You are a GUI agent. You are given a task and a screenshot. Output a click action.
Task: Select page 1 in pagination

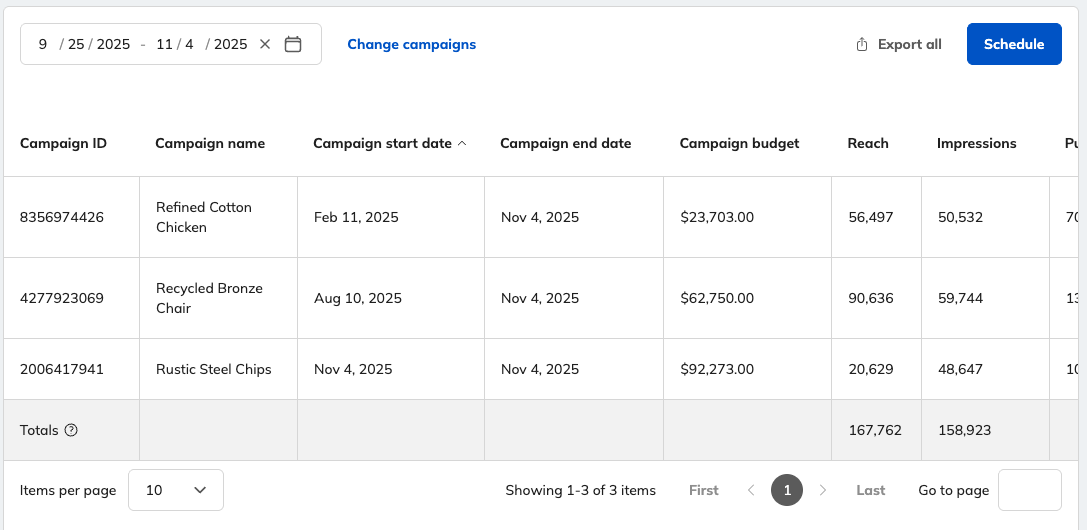click(x=787, y=490)
